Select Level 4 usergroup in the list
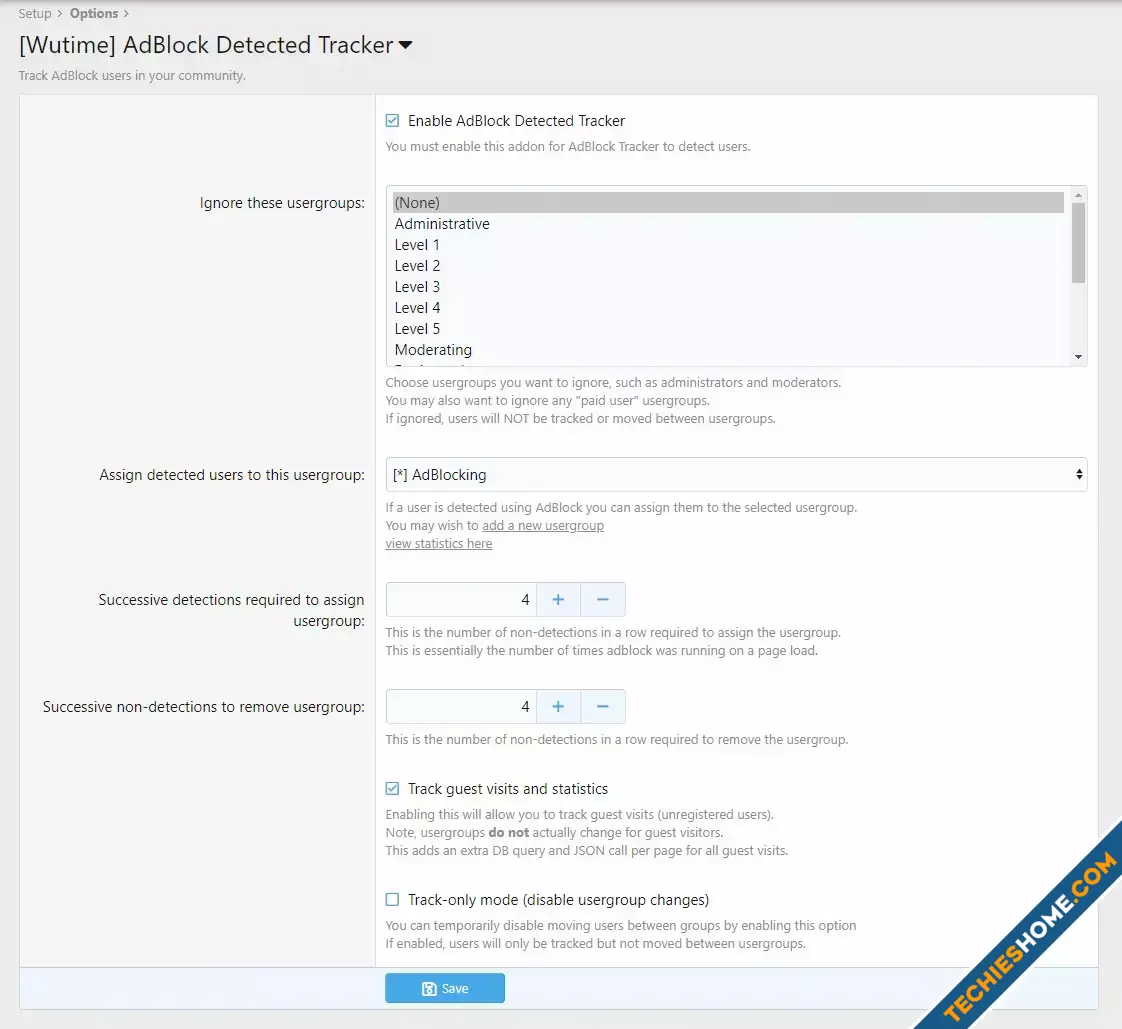1122x1029 pixels. (728, 308)
